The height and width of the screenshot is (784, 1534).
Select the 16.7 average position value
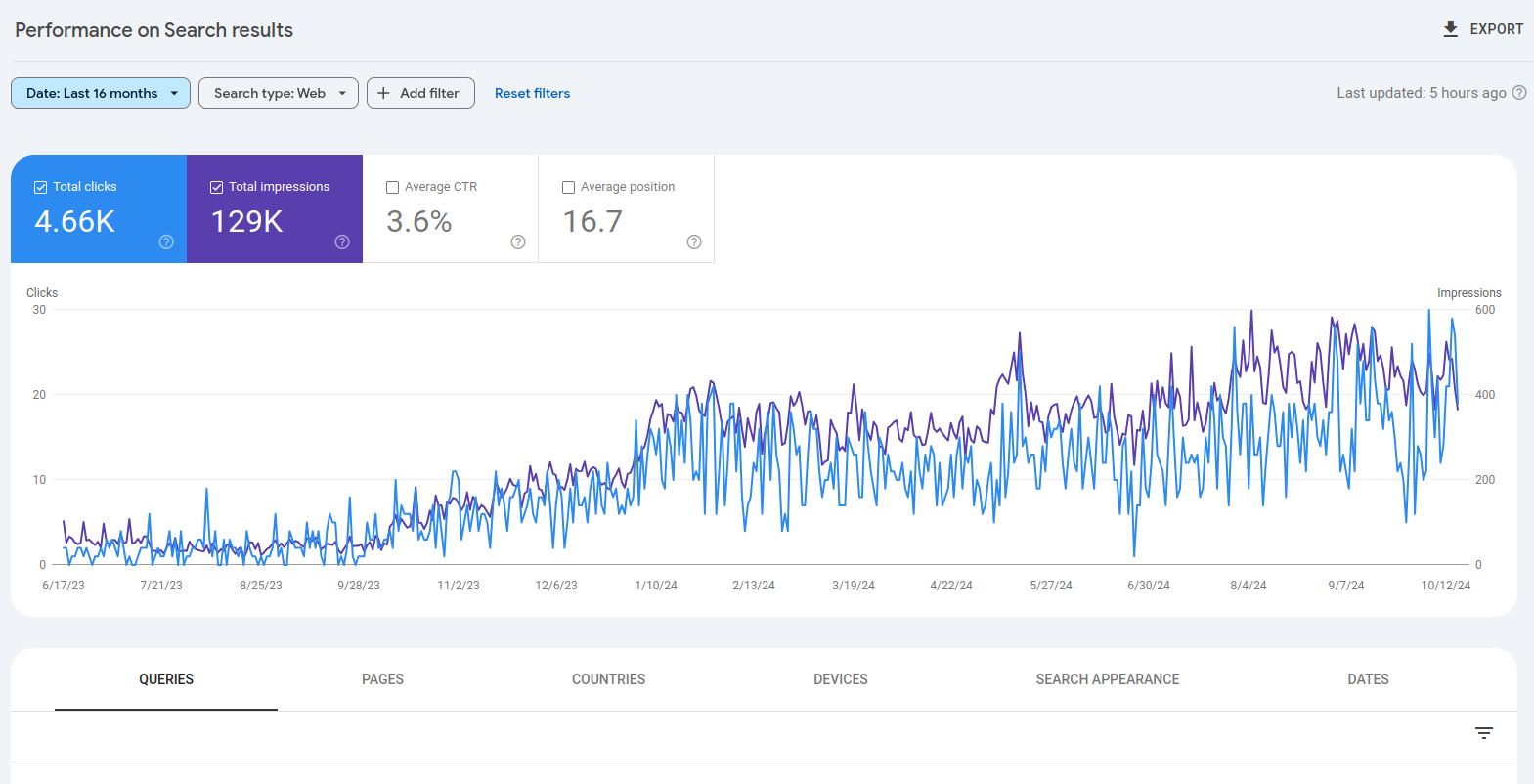592,222
